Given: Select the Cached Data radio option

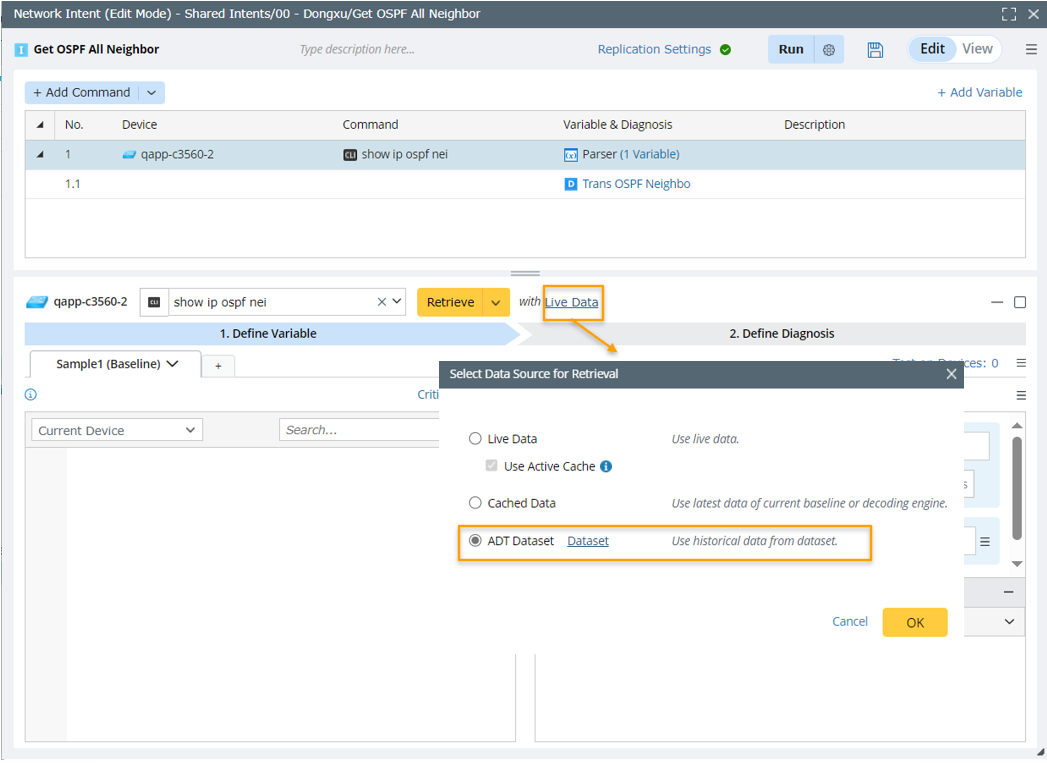Looking at the screenshot, I should 475,503.
